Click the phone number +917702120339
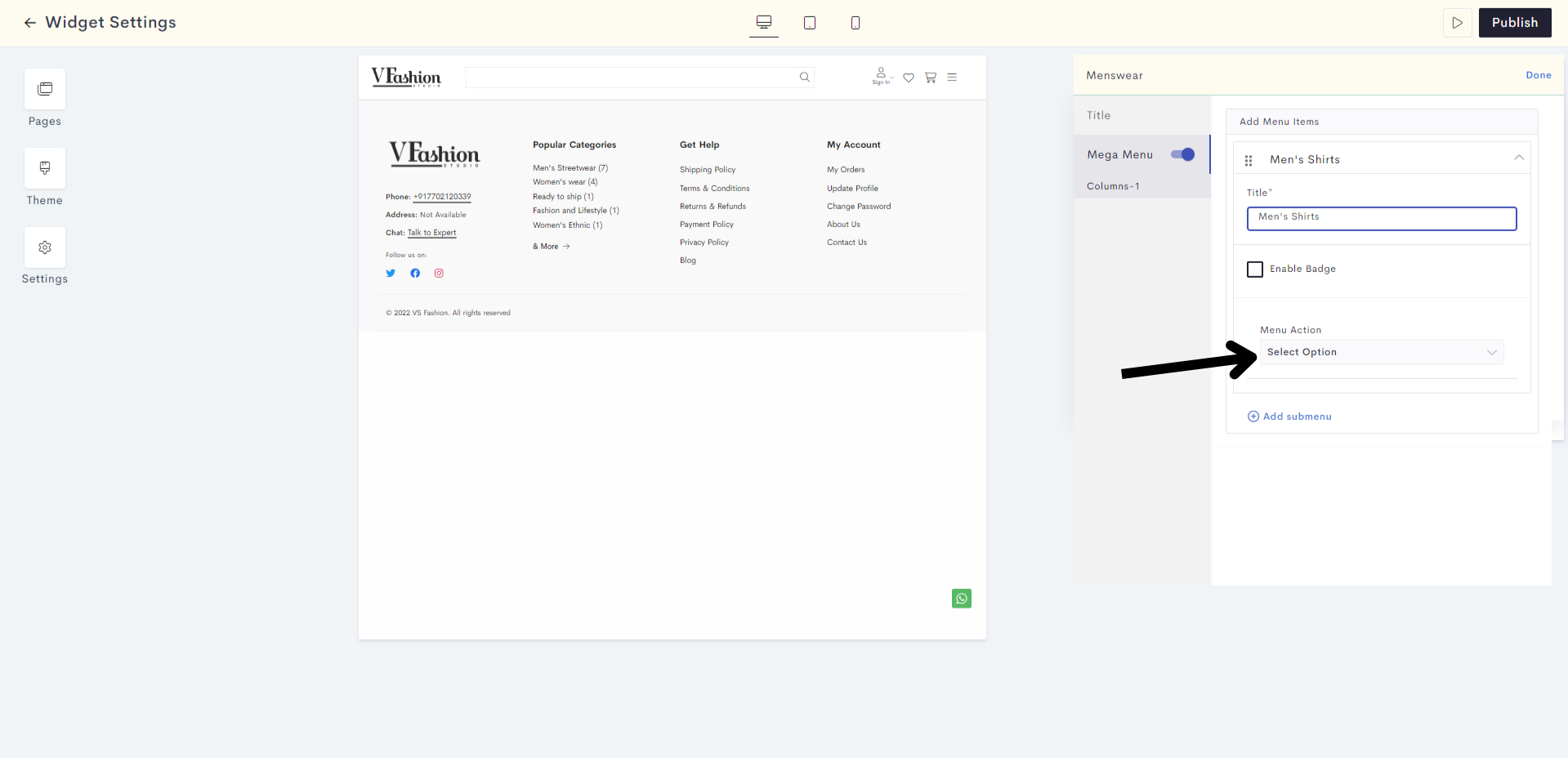 pyautogui.click(x=442, y=197)
